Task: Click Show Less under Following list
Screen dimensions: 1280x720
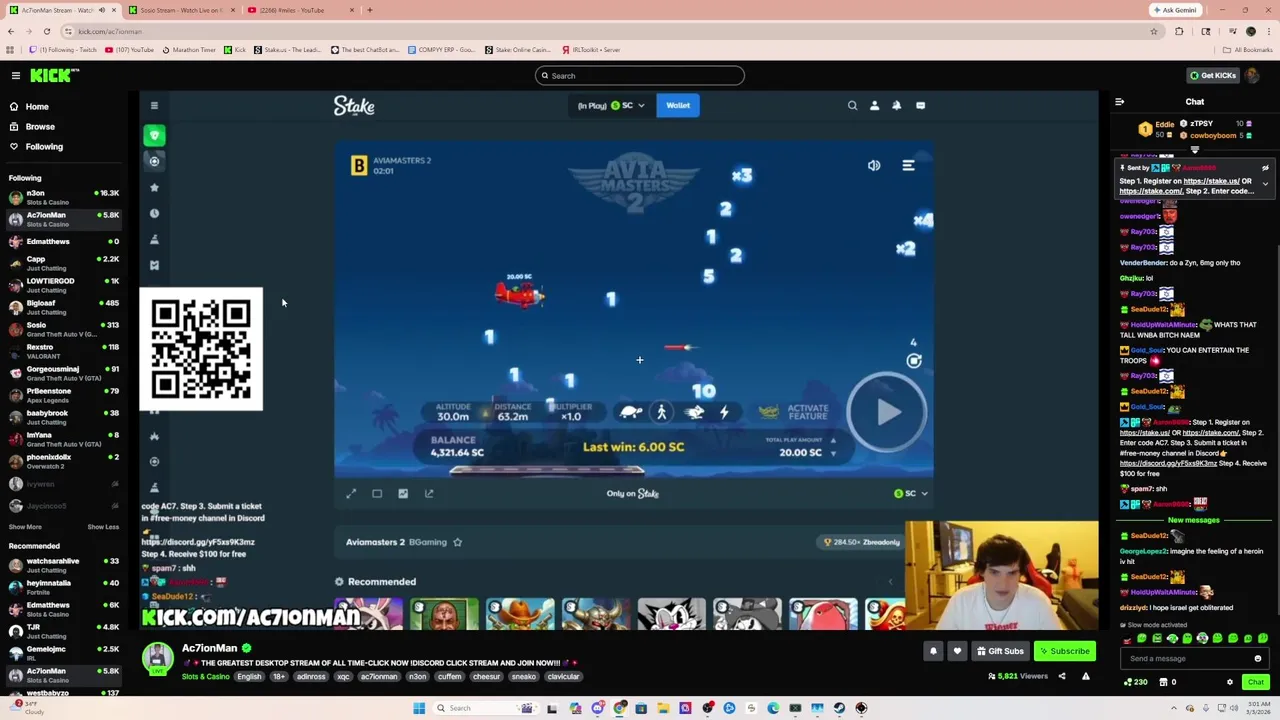Action: point(103,527)
